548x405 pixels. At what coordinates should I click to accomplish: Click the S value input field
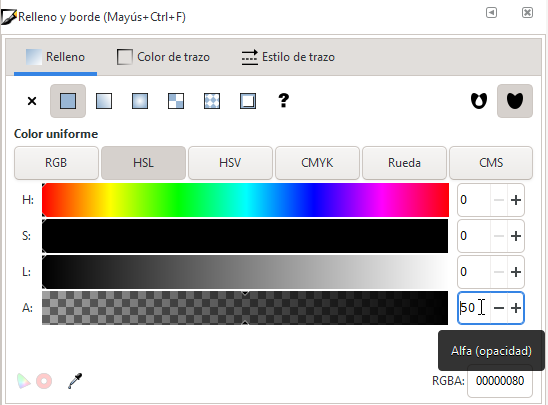coord(474,236)
